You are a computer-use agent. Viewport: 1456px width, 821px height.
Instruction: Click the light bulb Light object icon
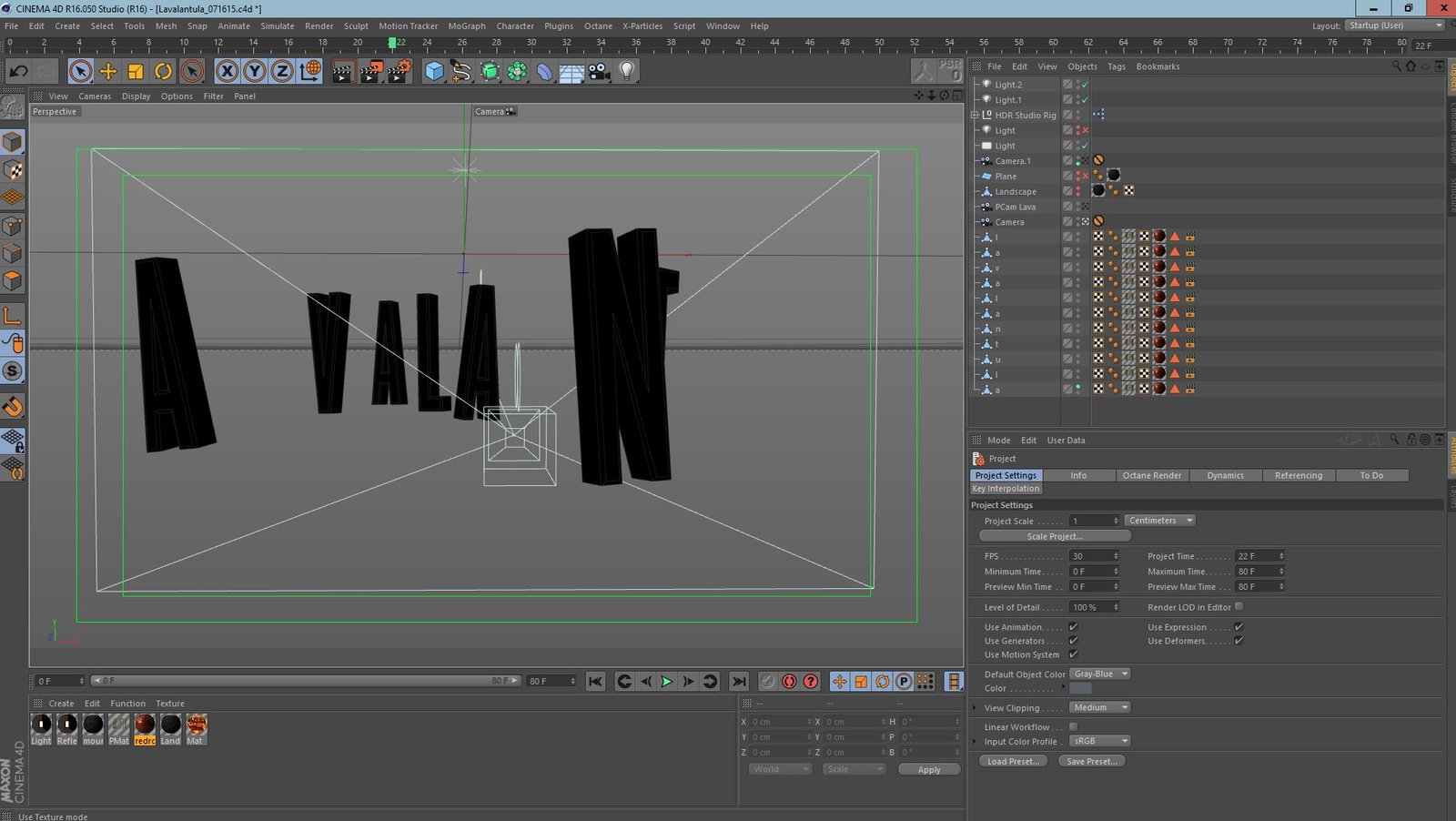point(627,71)
